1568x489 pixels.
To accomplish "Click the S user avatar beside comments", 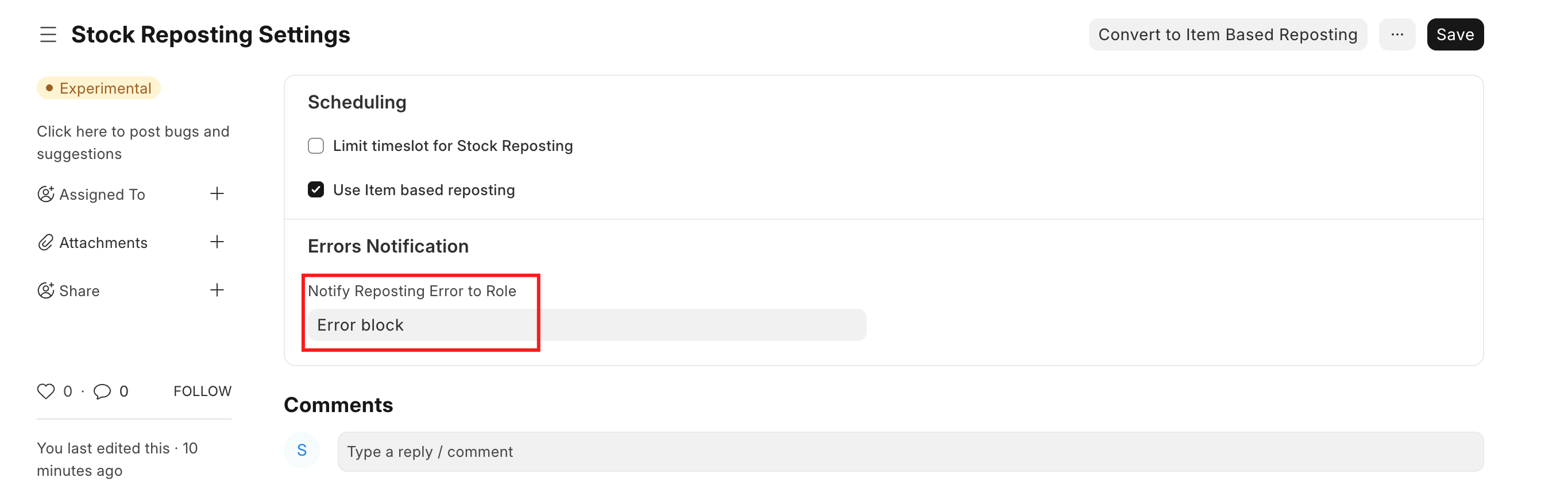I will pos(302,450).
